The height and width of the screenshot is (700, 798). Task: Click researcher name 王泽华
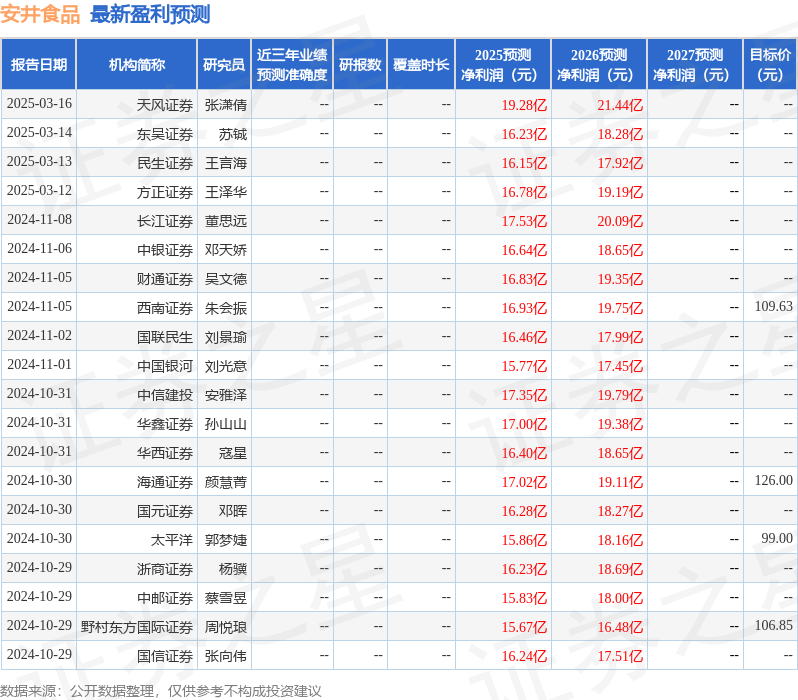pyautogui.click(x=225, y=192)
